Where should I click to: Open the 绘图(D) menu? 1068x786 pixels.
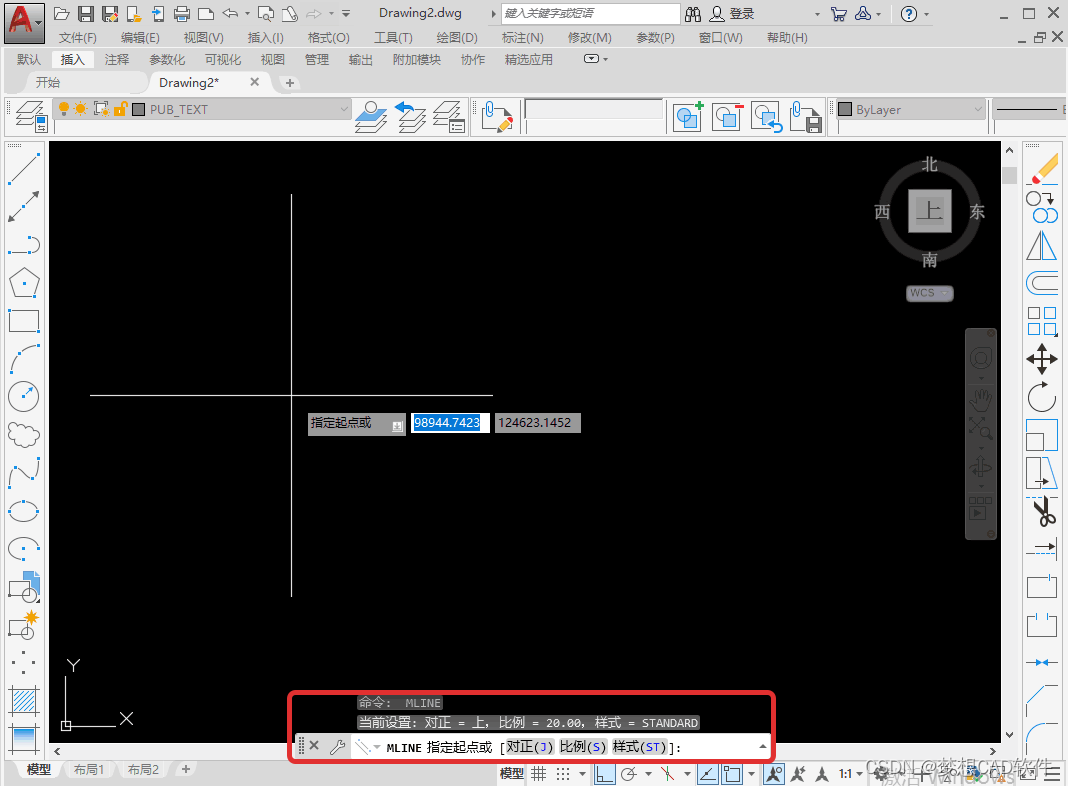[456, 37]
